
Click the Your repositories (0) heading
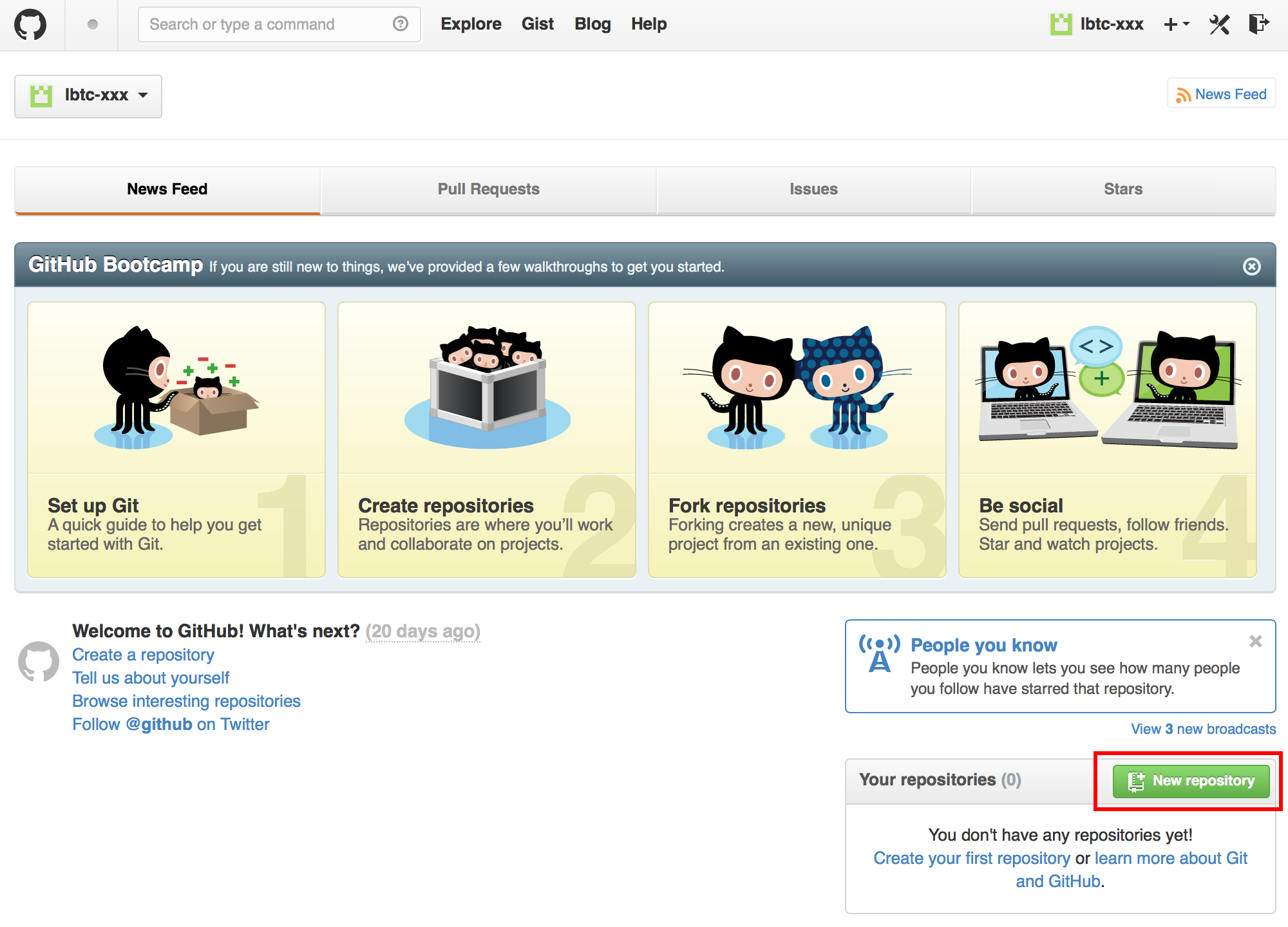tap(940, 780)
